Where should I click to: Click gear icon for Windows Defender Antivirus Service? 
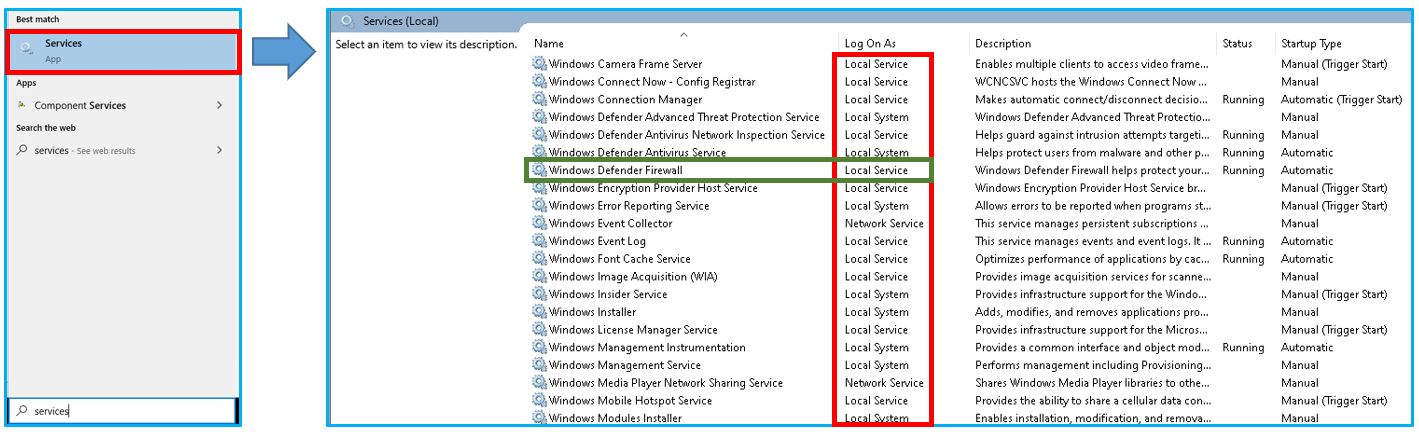coord(540,152)
